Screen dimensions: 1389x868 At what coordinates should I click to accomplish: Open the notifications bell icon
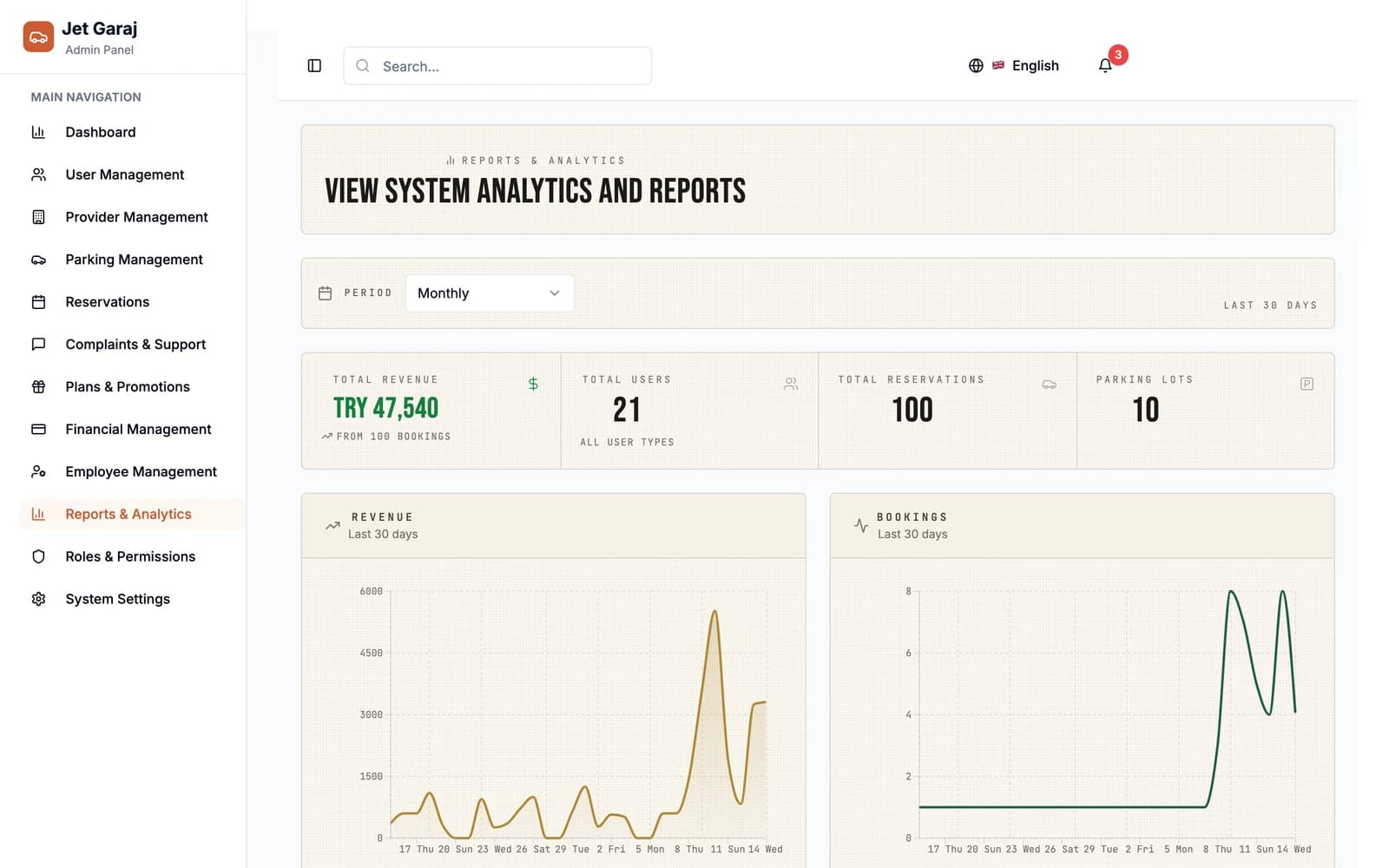[x=1105, y=66]
